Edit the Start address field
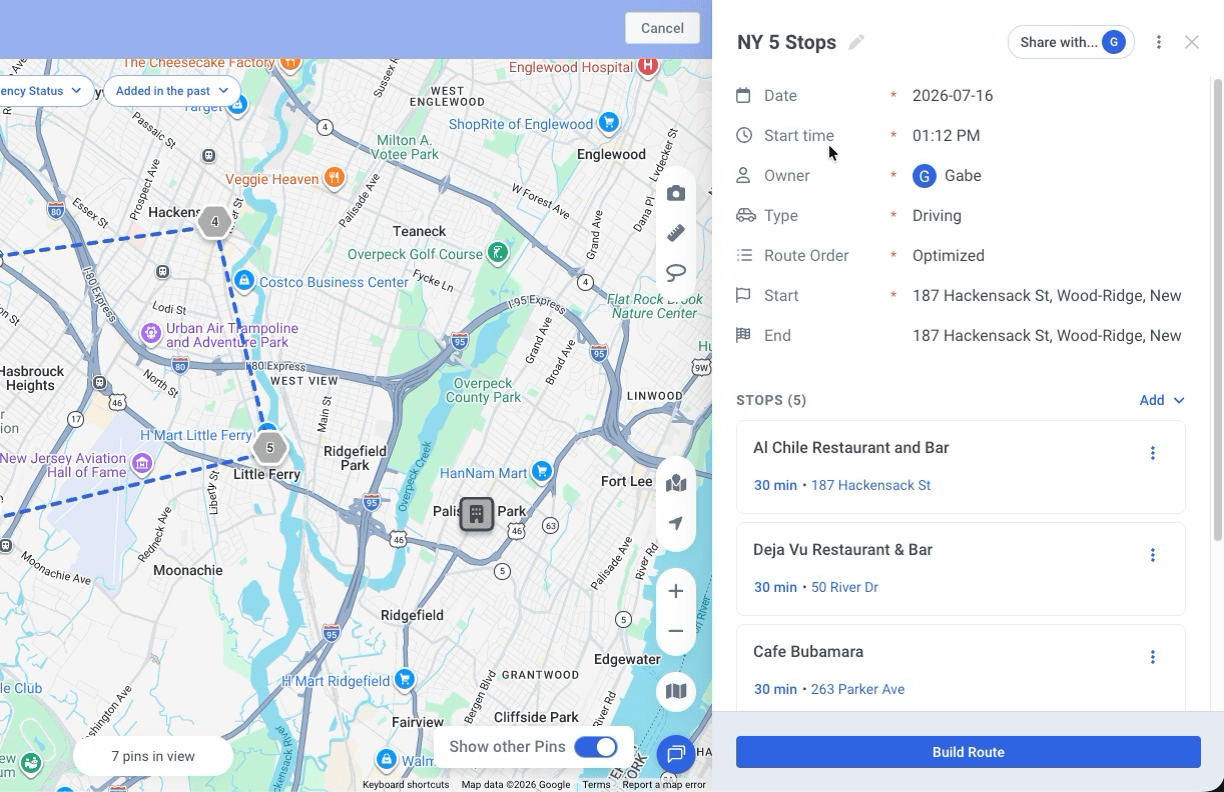 coord(1047,296)
